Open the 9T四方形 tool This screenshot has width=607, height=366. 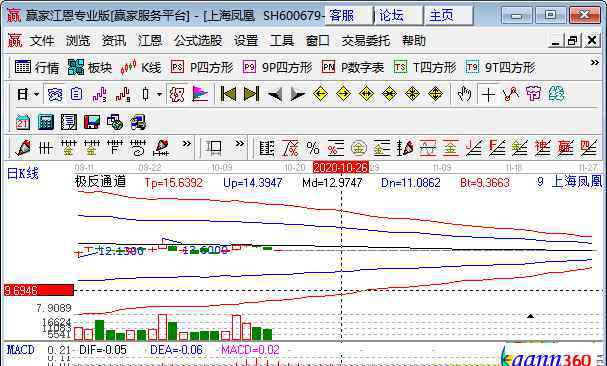tap(500, 67)
